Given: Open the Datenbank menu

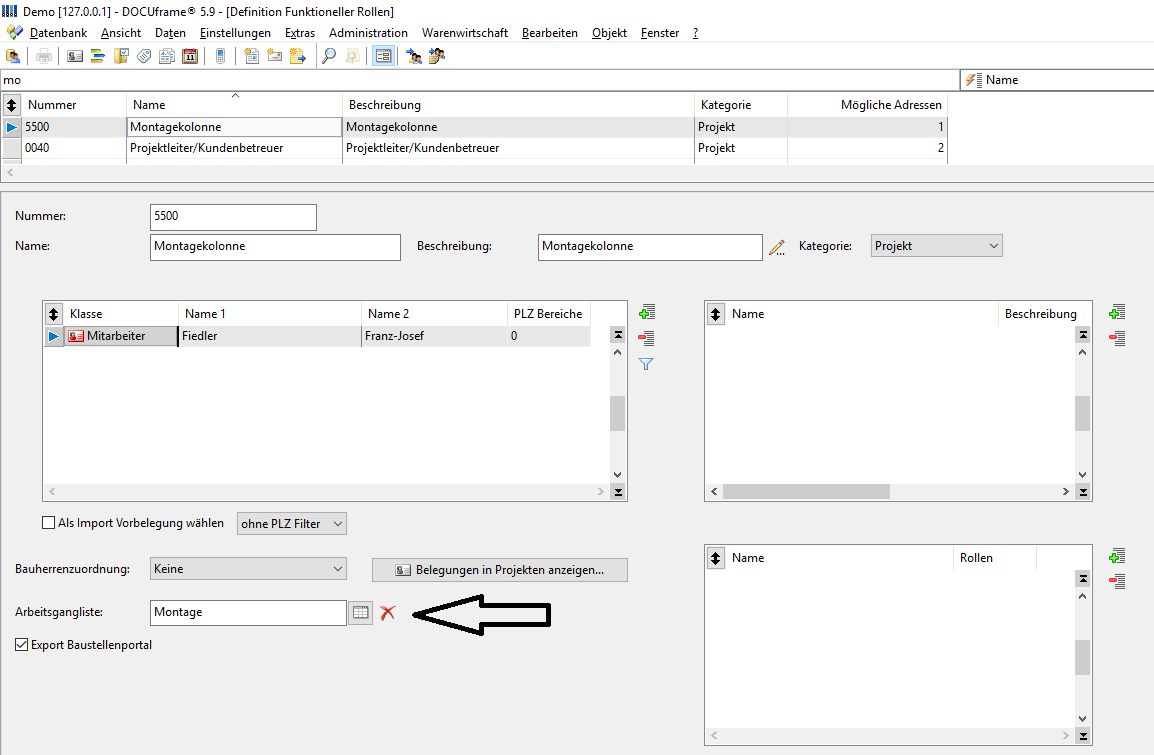Looking at the screenshot, I should click(x=58, y=33).
